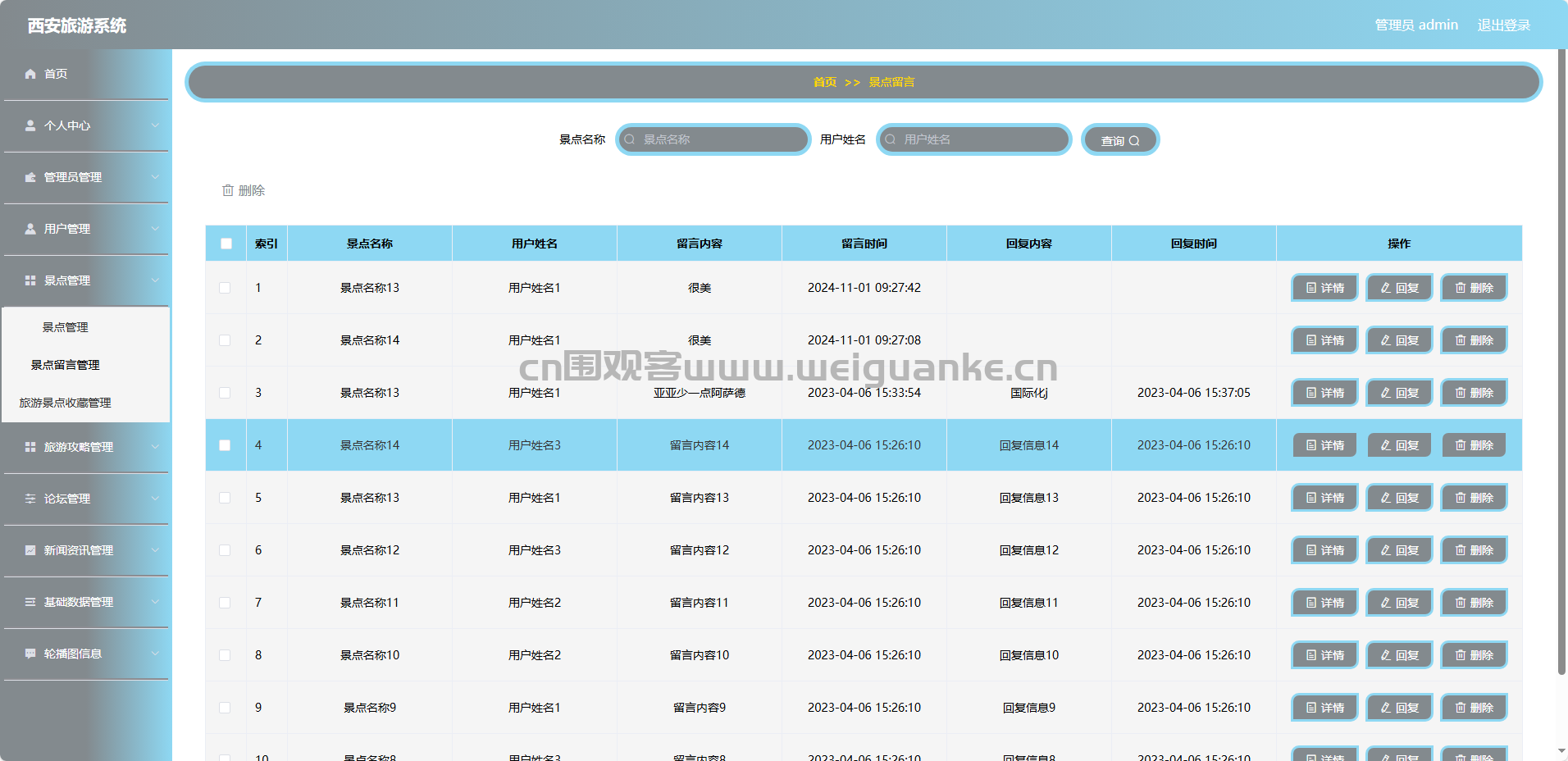Screen dimensions: 1568x761
Task: Expand 轮播图信息 with its chevron
Action: click(155, 654)
